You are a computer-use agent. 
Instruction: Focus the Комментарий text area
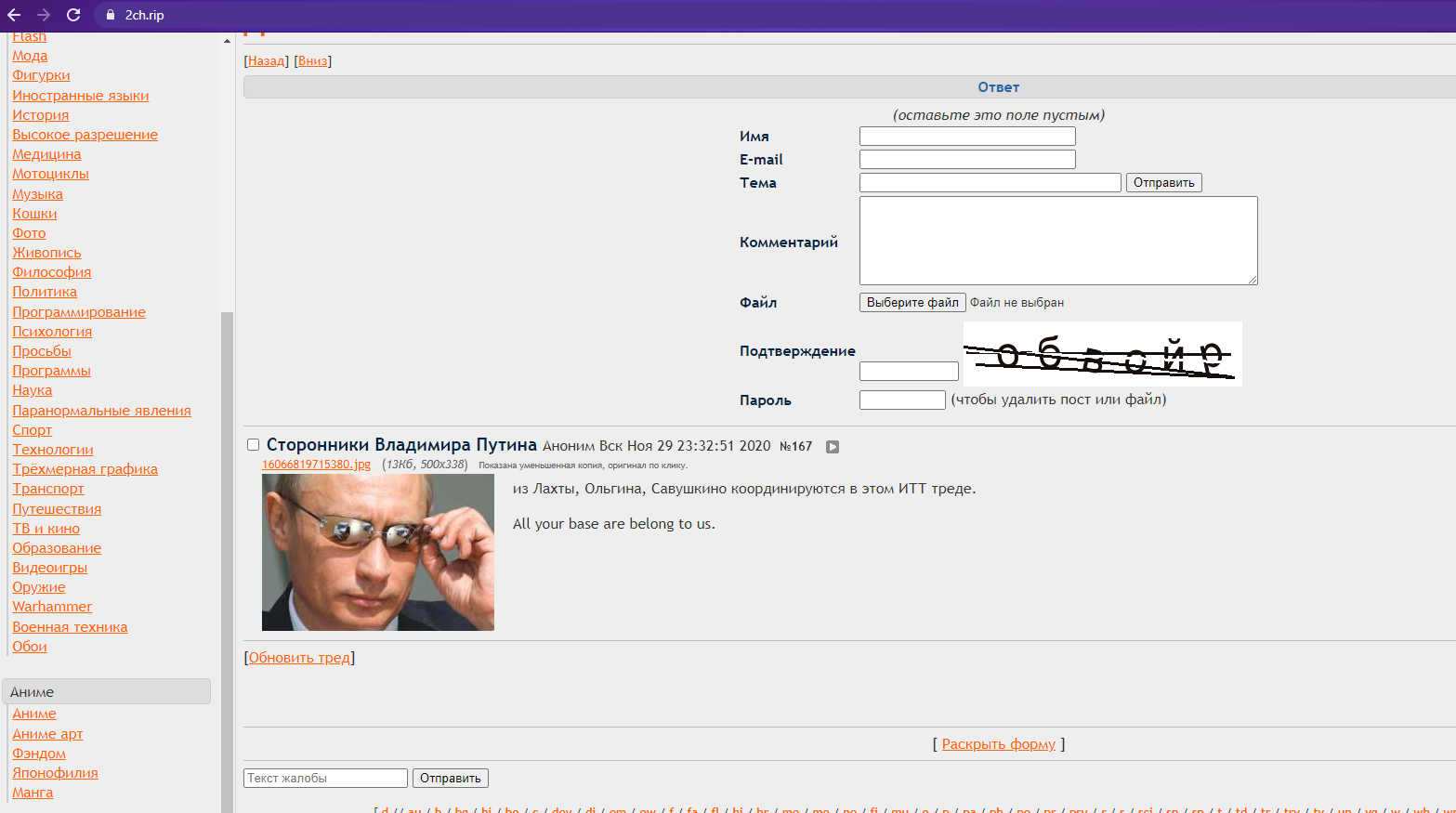click(1058, 241)
